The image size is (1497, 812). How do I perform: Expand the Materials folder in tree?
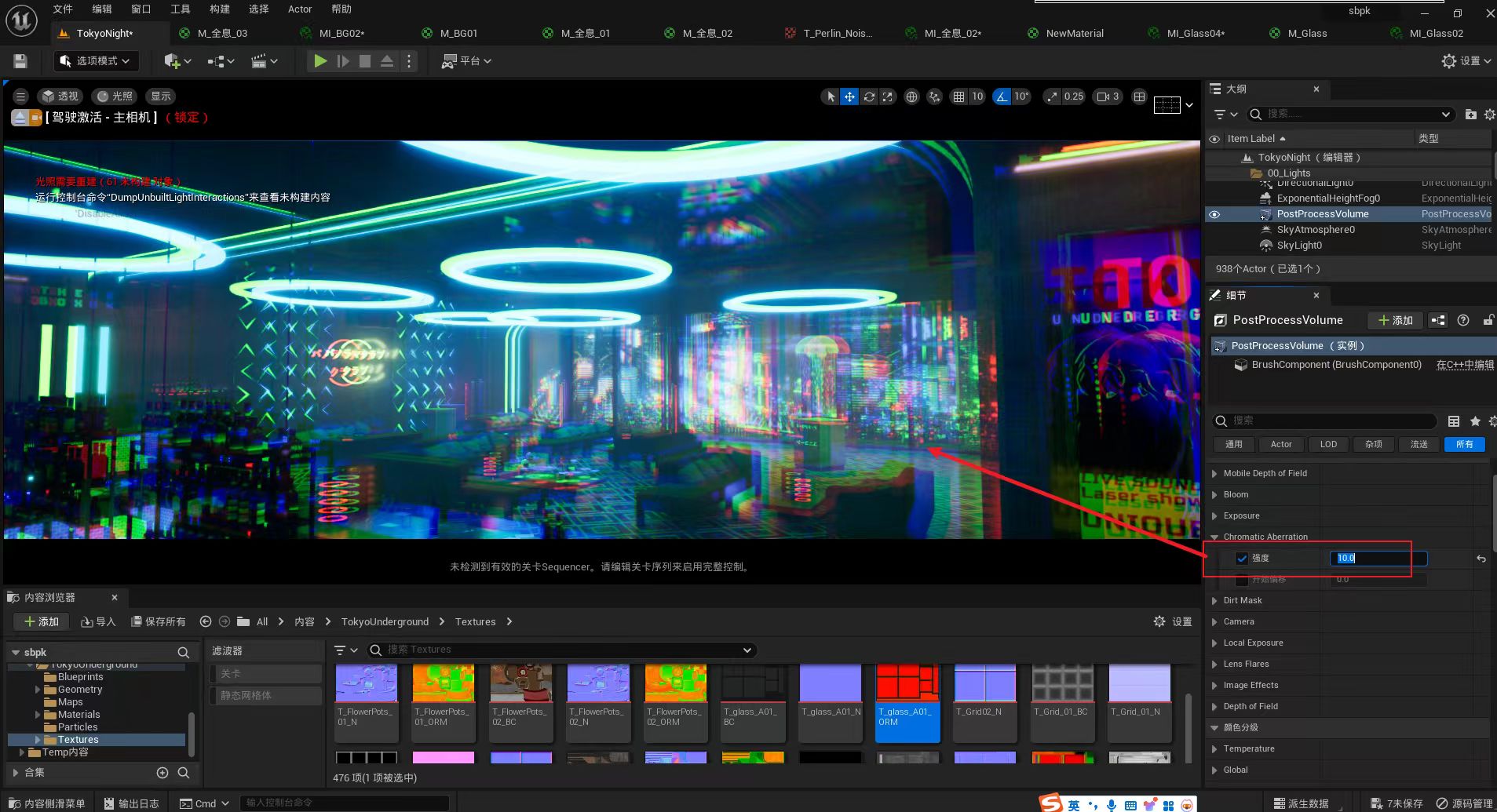click(x=37, y=715)
